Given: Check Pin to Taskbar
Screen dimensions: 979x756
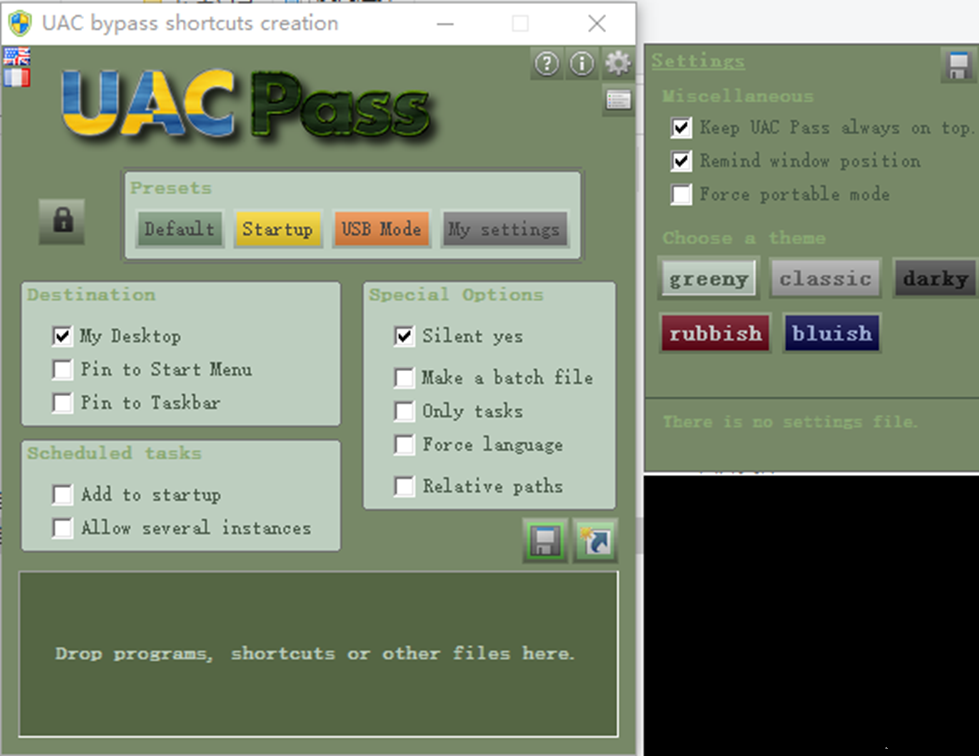Looking at the screenshot, I should coord(62,402).
